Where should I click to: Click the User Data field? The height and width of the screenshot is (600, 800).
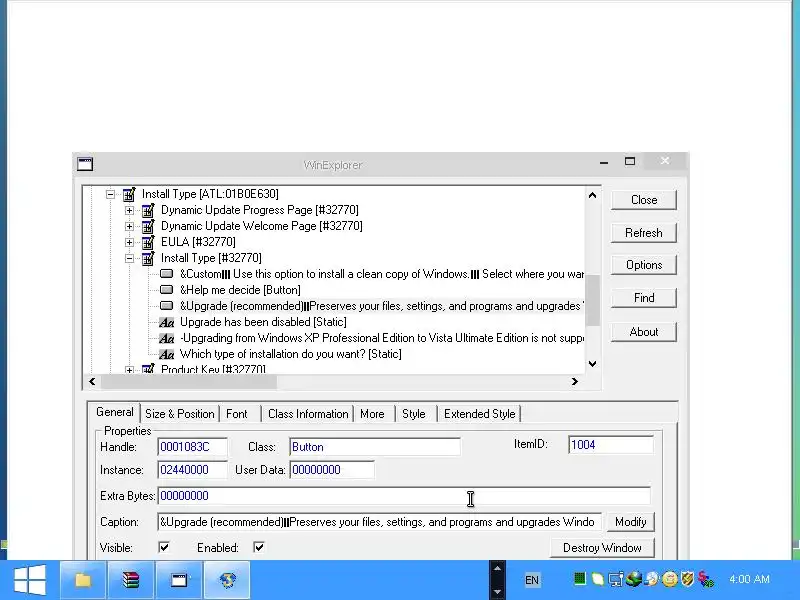[x=332, y=470]
